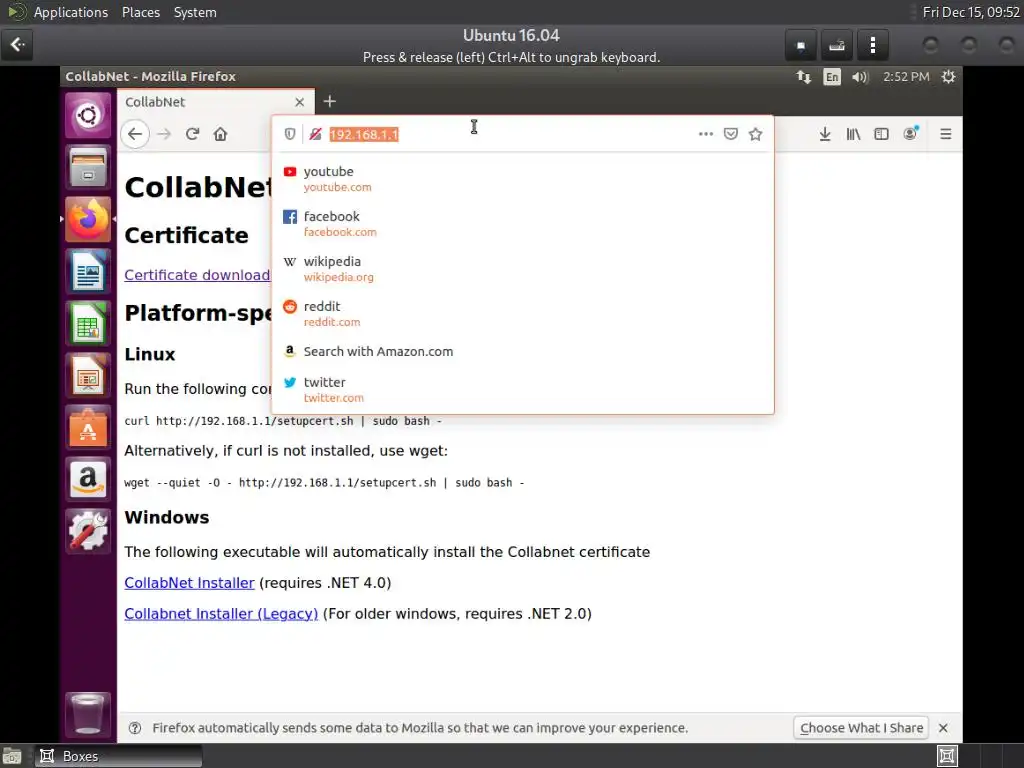This screenshot has height=768, width=1024.
Task: Click Firefox icon in Unity launcher
Action: point(88,219)
